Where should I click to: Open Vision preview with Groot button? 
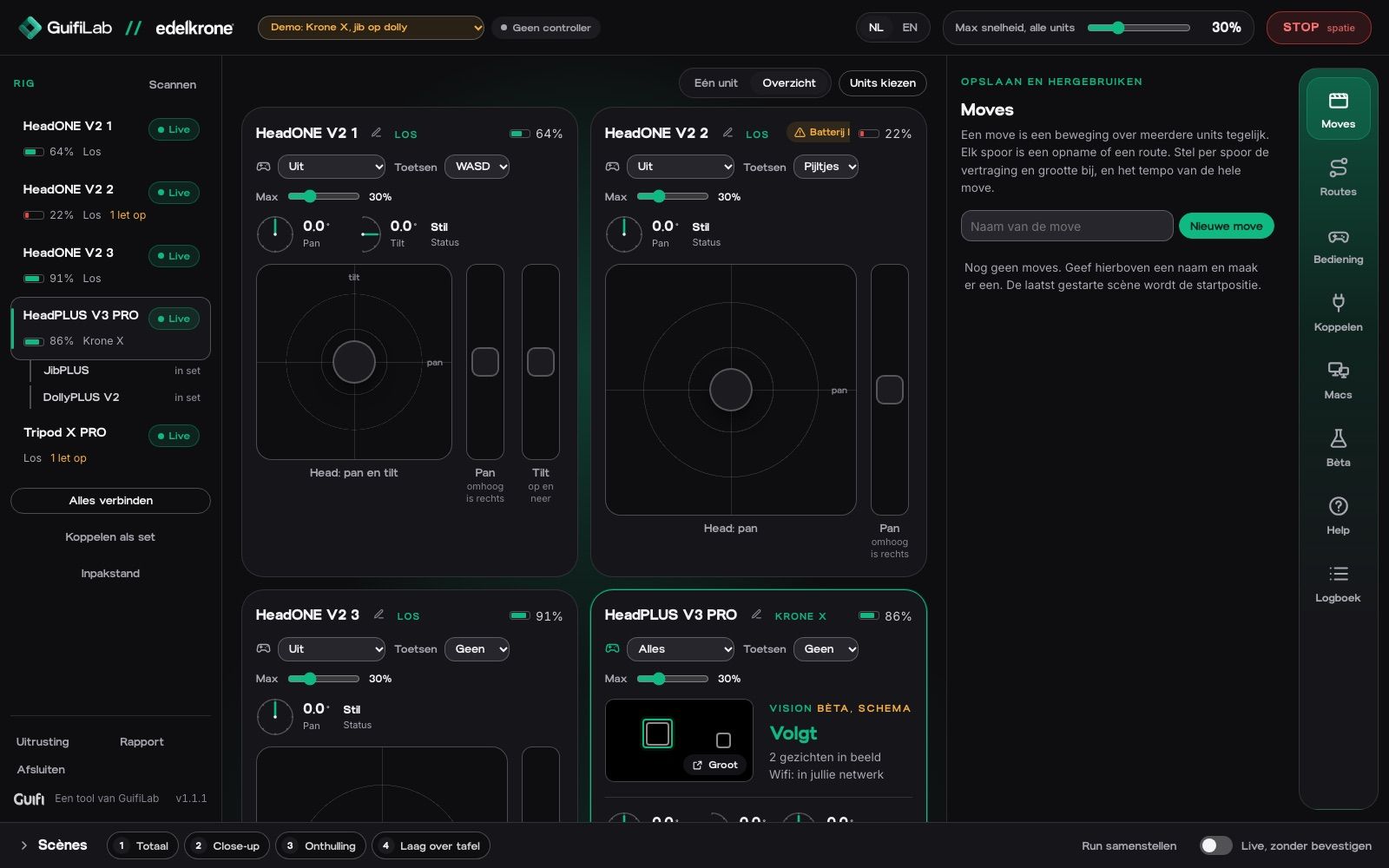715,765
